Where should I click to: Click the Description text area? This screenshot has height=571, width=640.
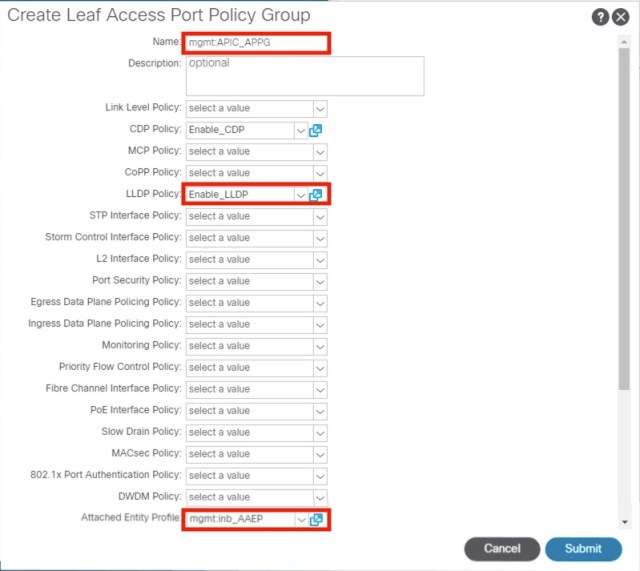[305, 76]
